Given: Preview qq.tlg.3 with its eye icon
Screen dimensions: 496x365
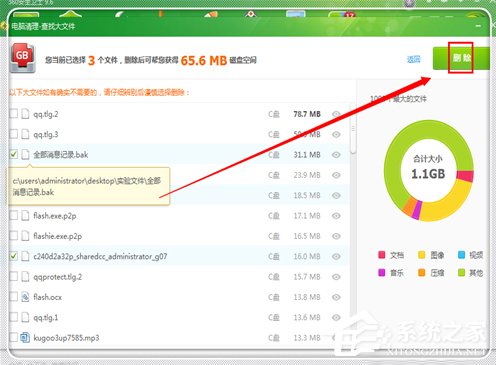Looking at the screenshot, I should click(x=336, y=134).
